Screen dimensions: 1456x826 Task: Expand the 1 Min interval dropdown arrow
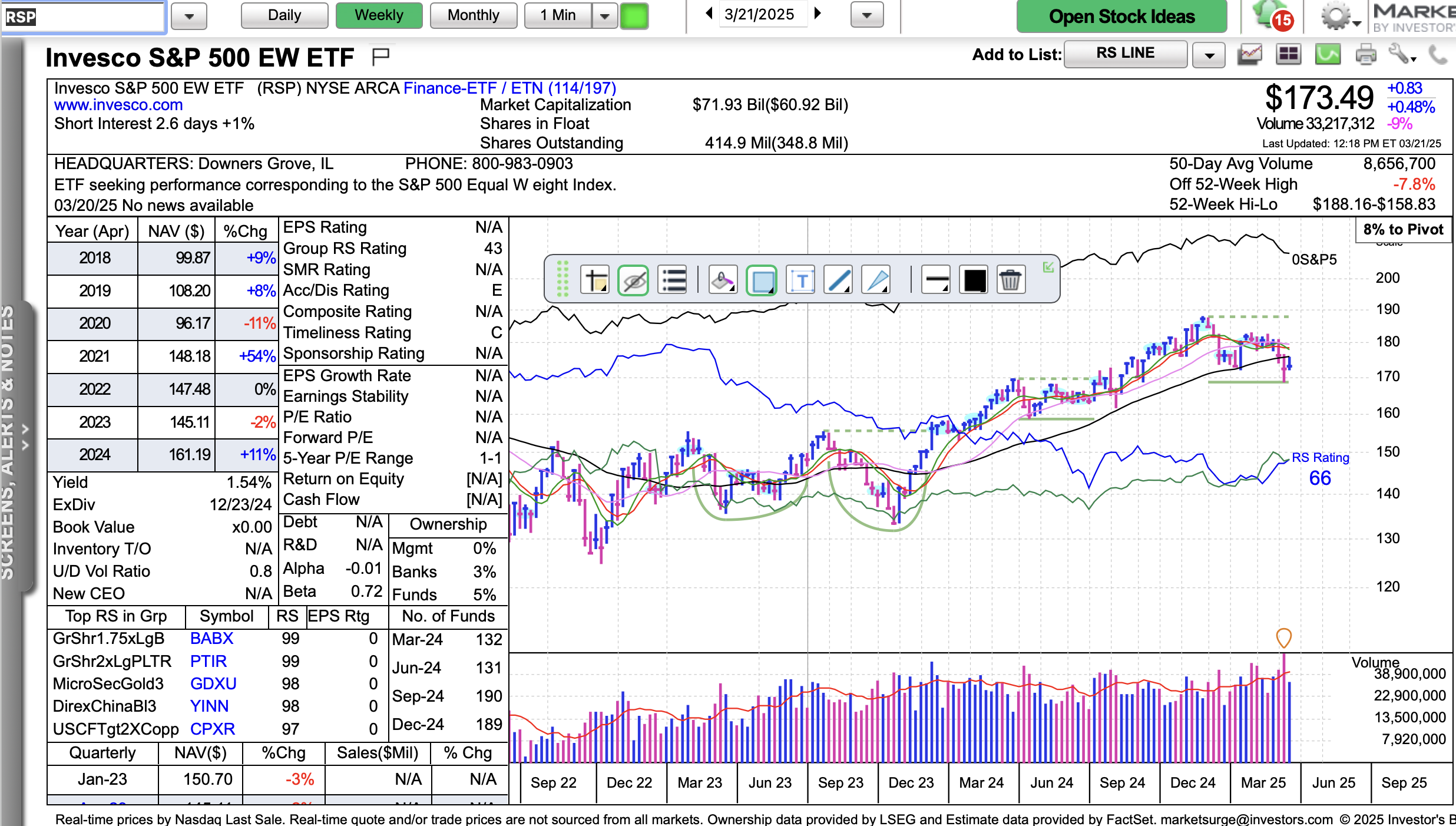(x=605, y=16)
